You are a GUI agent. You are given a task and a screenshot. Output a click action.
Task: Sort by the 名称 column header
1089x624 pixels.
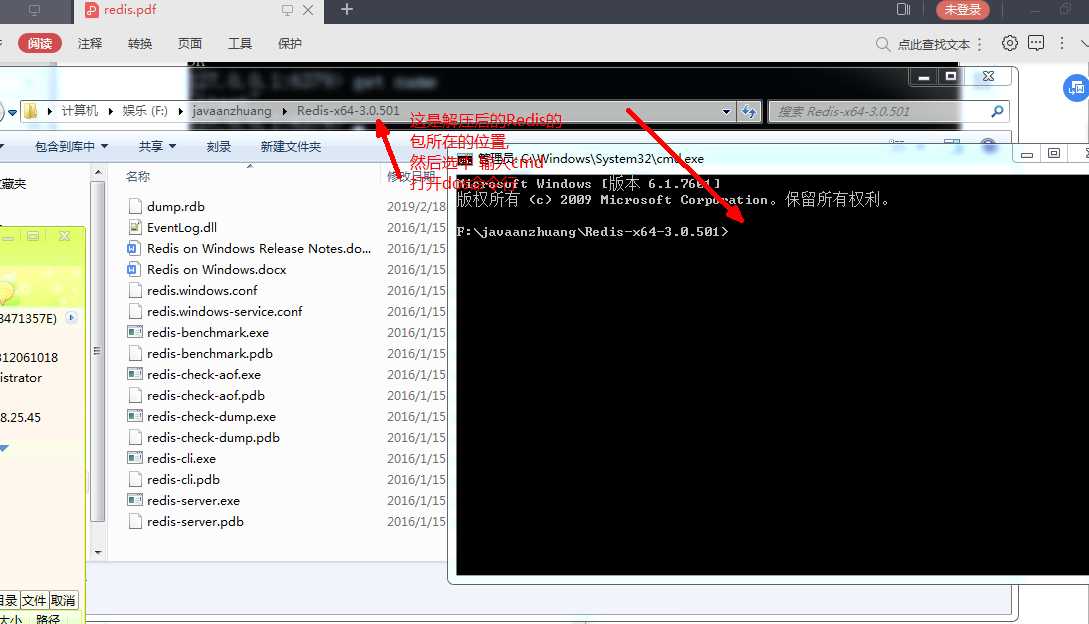(x=138, y=176)
